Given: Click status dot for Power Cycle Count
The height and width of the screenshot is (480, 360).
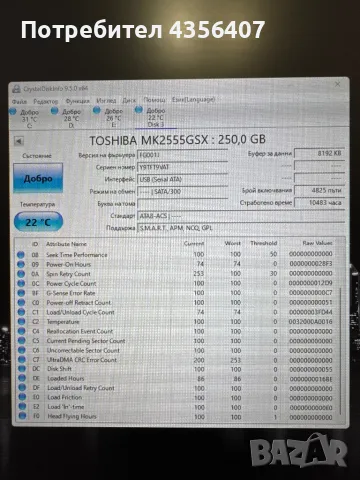Looking at the screenshot, I should click(x=21, y=283).
